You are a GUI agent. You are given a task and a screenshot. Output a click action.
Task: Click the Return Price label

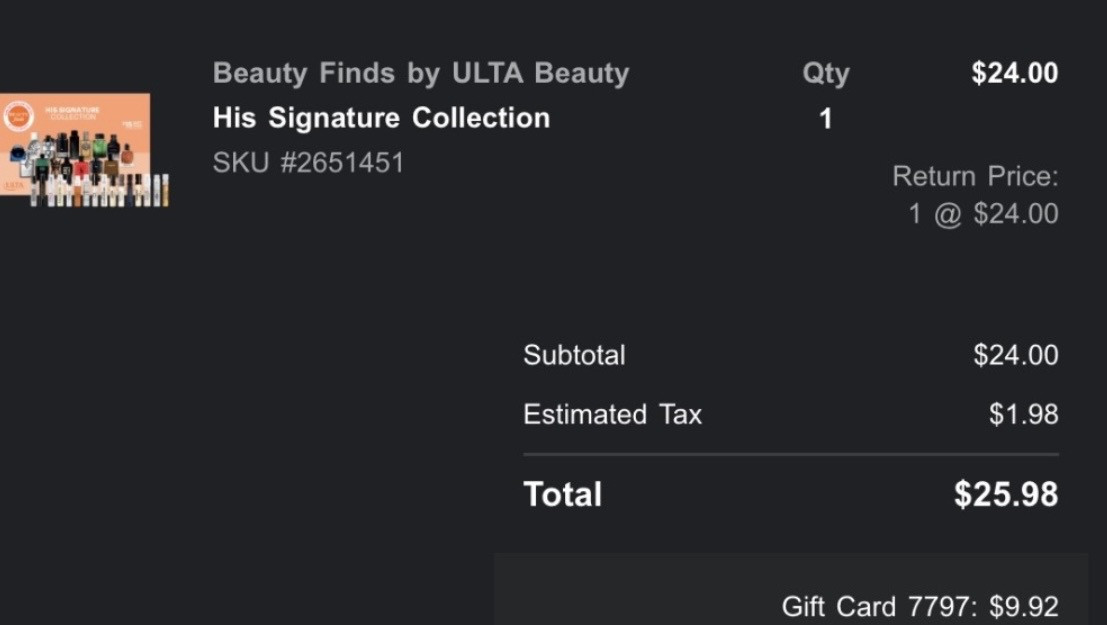[974, 177]
